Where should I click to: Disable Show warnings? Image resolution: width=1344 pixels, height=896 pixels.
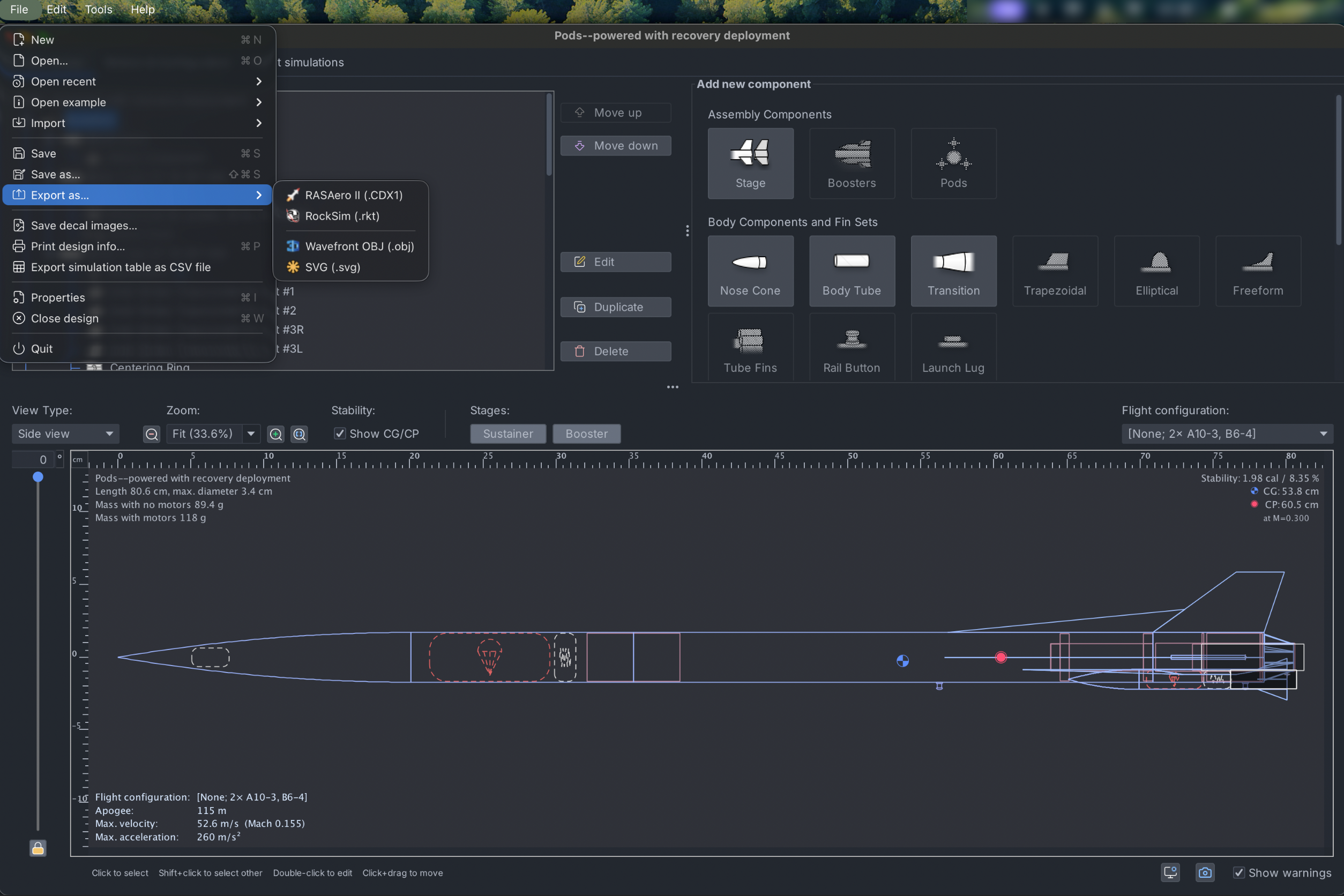(x=1240, y=872)
